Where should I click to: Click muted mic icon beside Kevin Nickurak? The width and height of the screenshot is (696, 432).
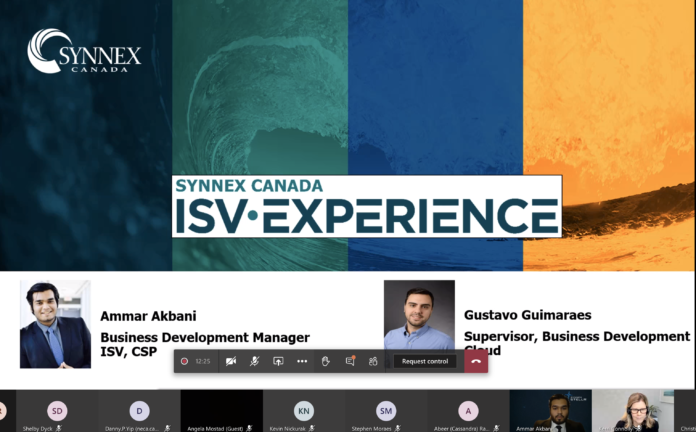click(x=312, y=428)
